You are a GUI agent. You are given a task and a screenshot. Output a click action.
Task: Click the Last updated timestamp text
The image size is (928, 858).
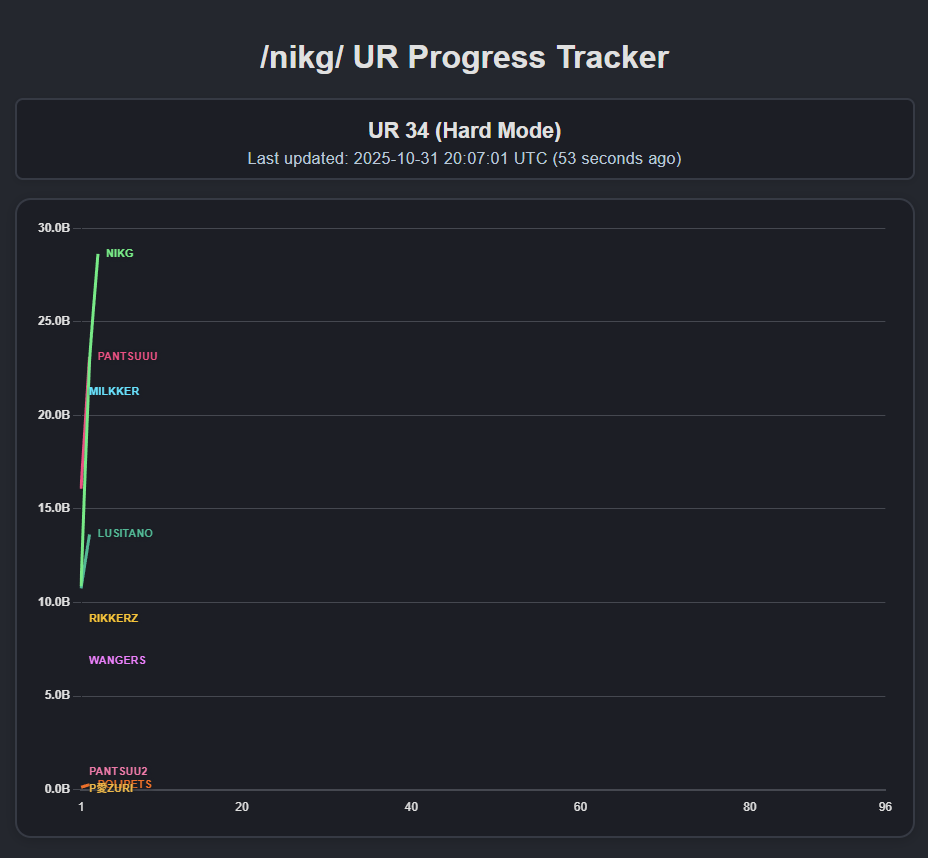coord(465,159)
